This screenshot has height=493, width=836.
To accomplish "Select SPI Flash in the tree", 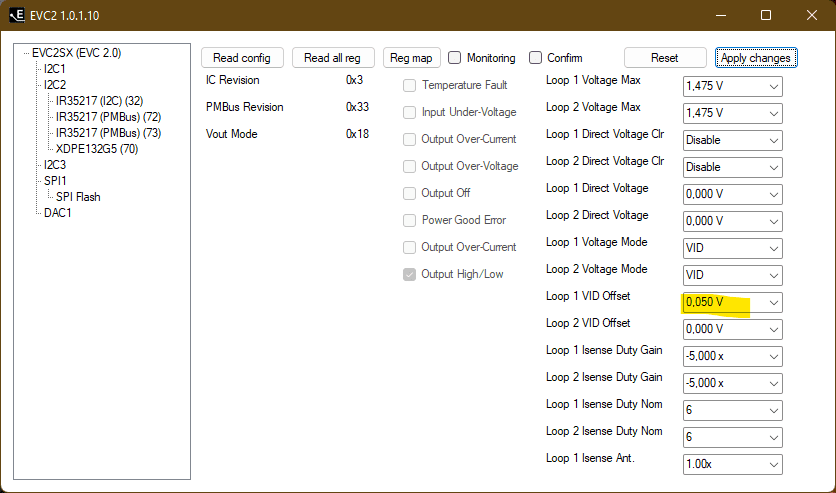I will (x=78, y=197).
